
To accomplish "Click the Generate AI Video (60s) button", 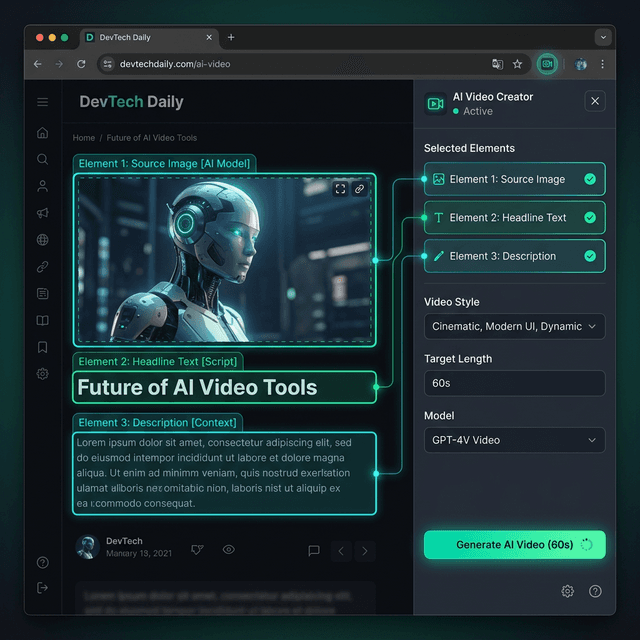I will pyautogui.click(x=514, y=545).
